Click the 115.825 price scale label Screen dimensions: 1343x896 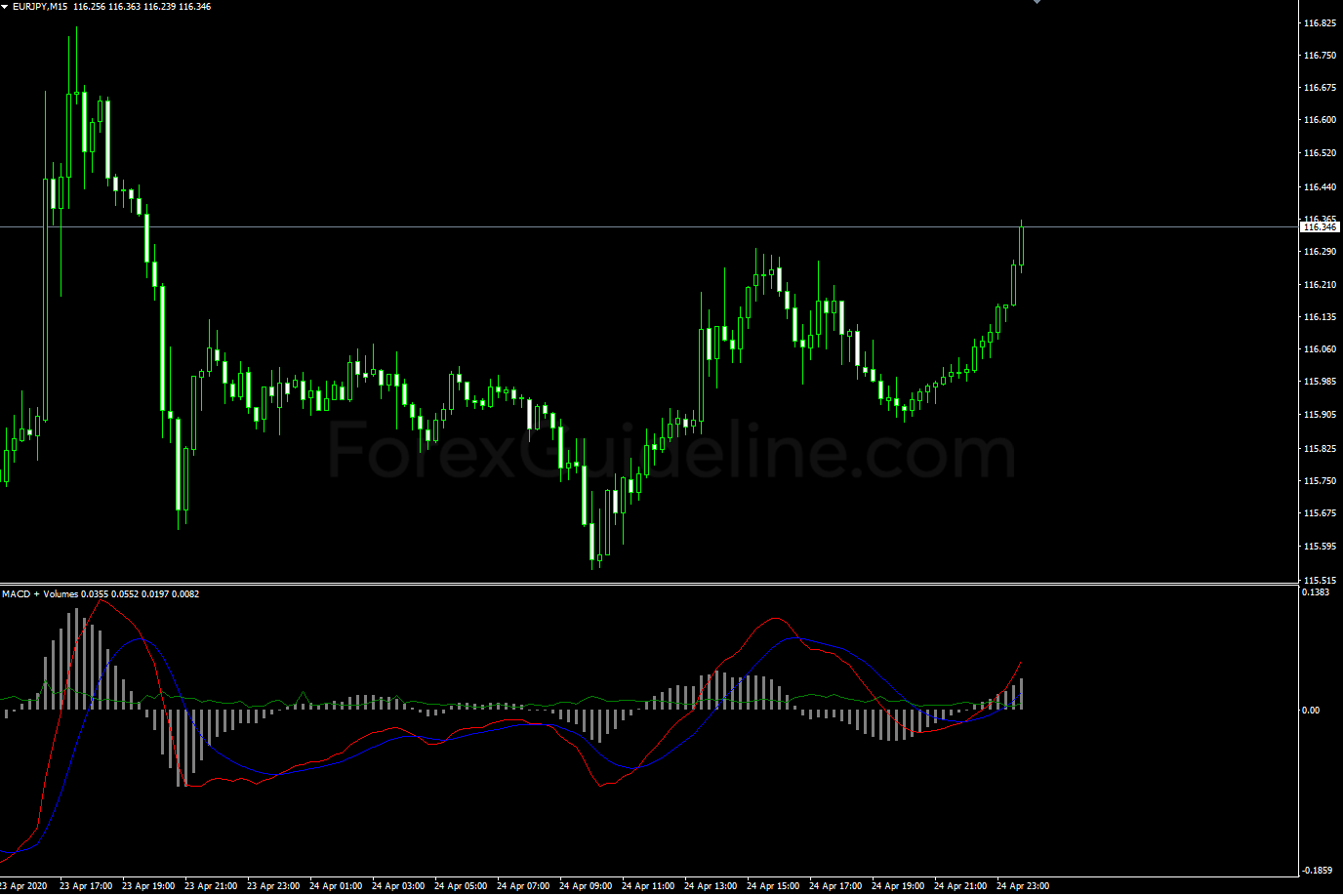(1320, 449)
